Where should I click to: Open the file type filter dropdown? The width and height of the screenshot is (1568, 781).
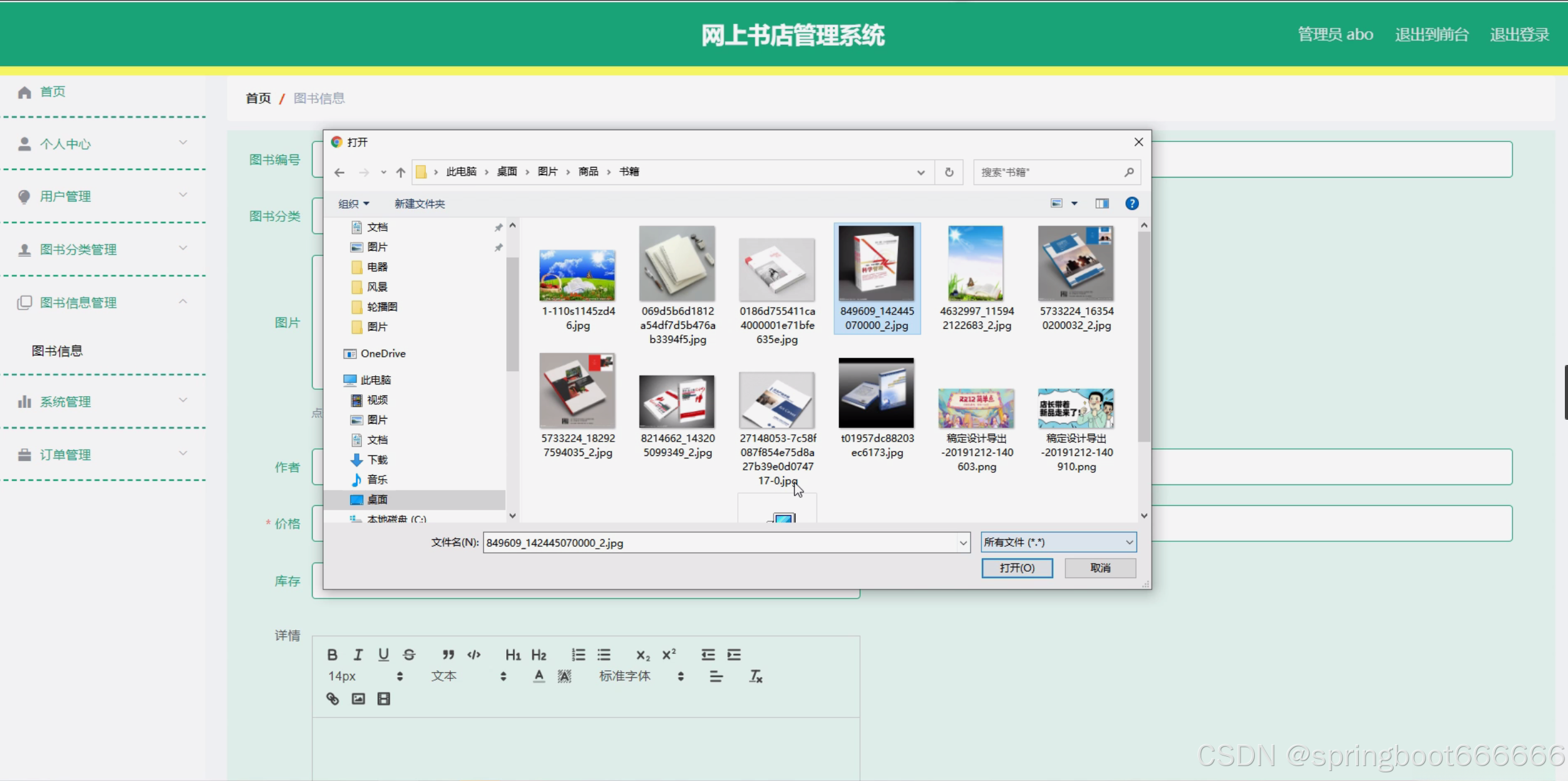point(1058,542)
